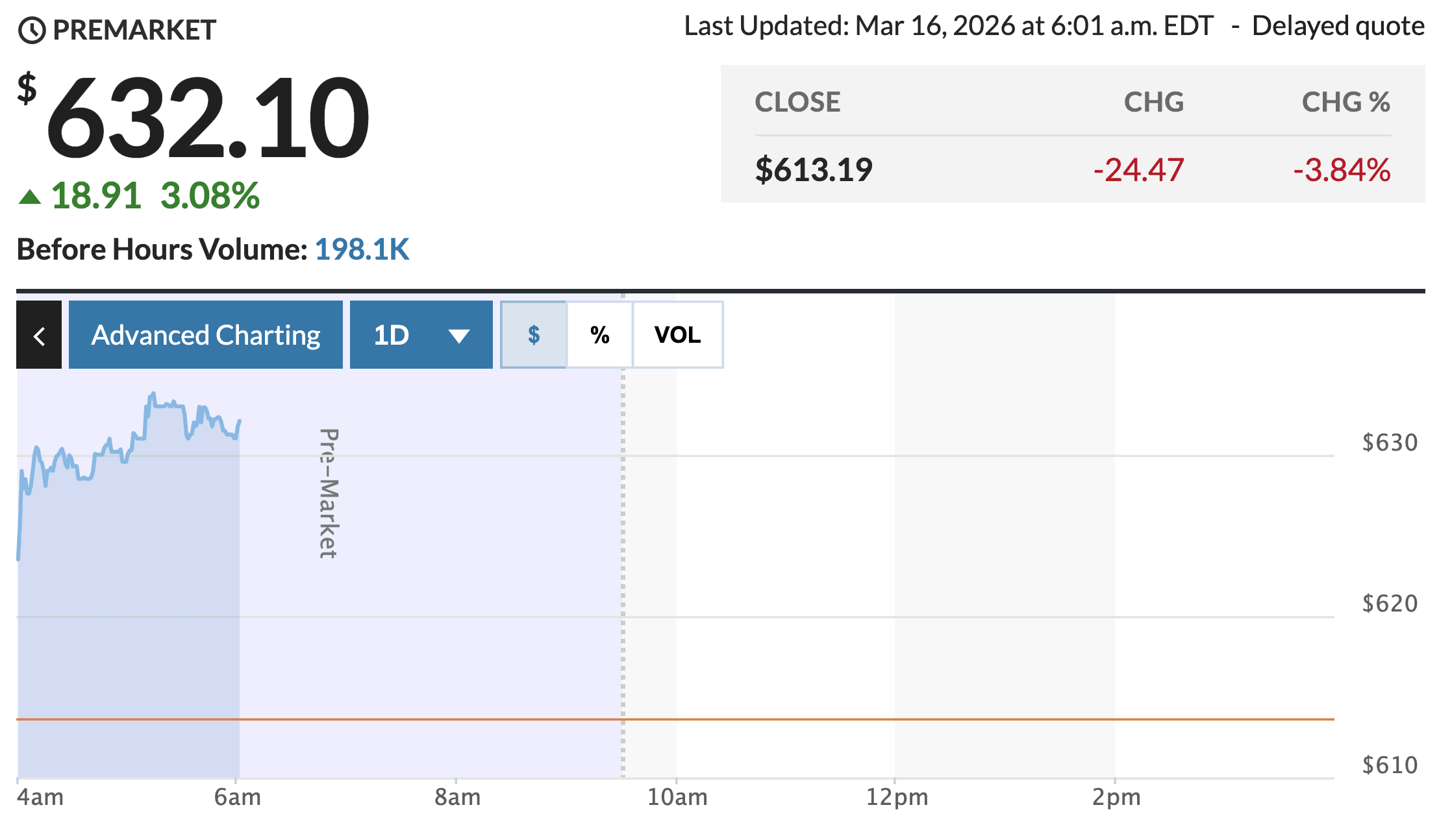Image resolution: width=1439 pixels, height=840 pixels.
Task: Click the dotted market open marker line
Action: [623, 552]
